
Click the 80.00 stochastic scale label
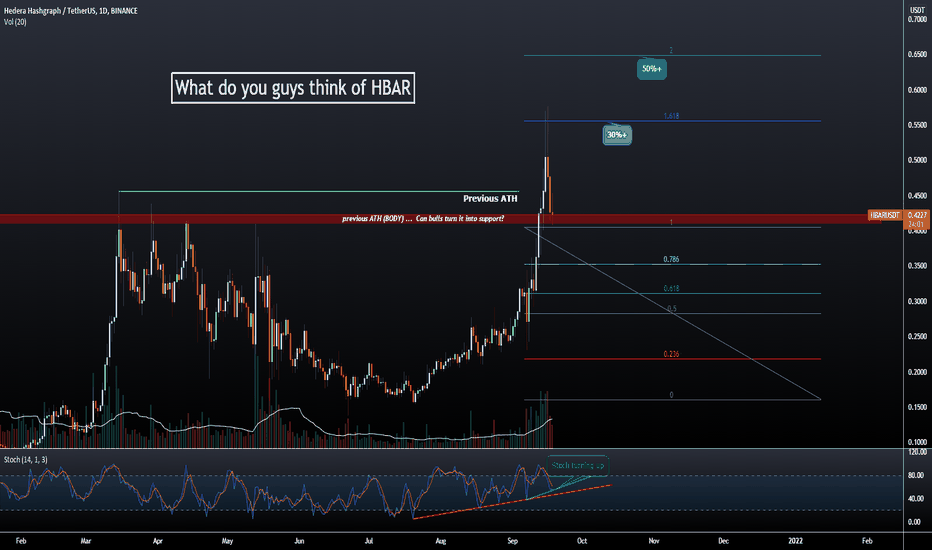coord(917,475)
